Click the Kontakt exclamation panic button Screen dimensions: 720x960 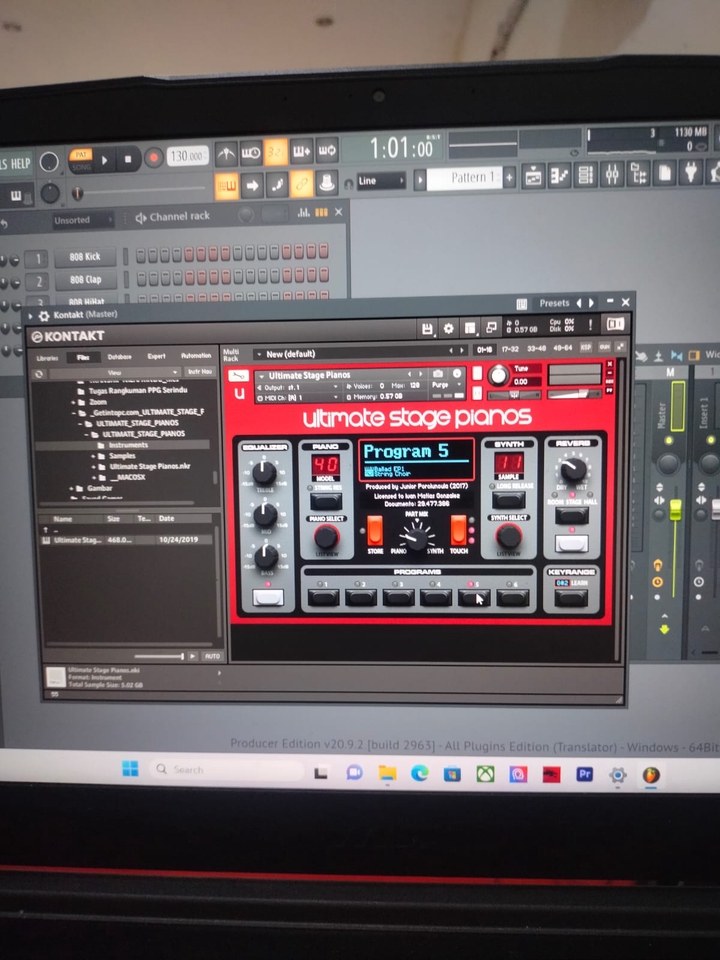tap(590, 325)
